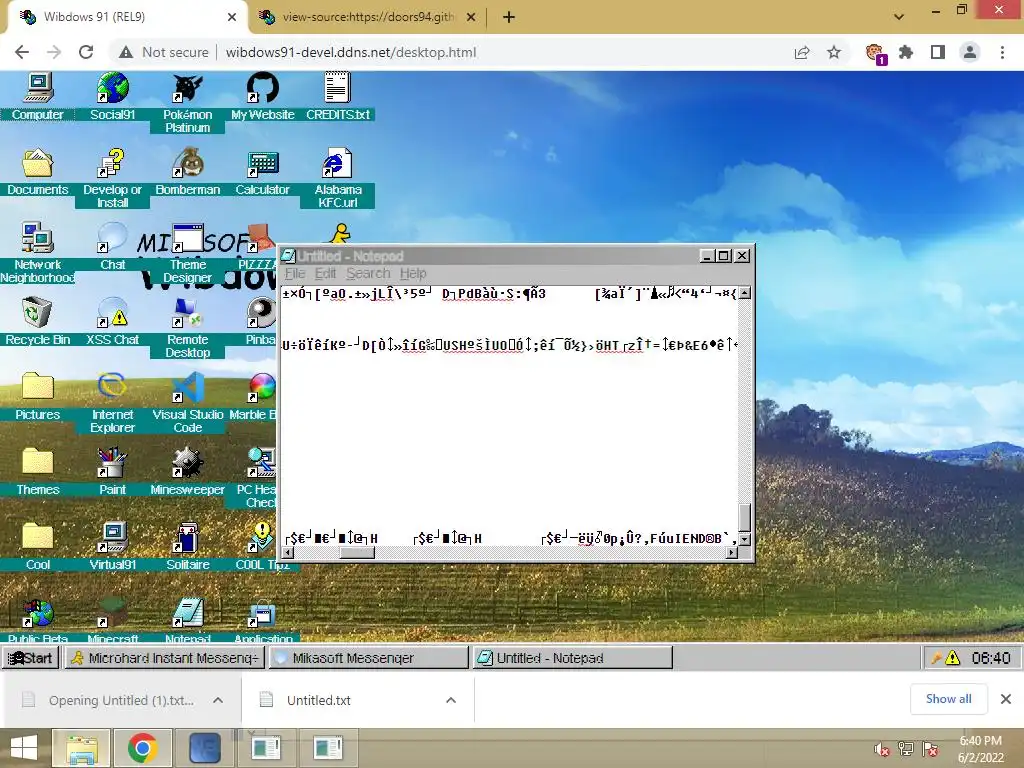Screen dimensions: 1024x768
Task: Bookmark this page star icon
Action: coord(834,52)
